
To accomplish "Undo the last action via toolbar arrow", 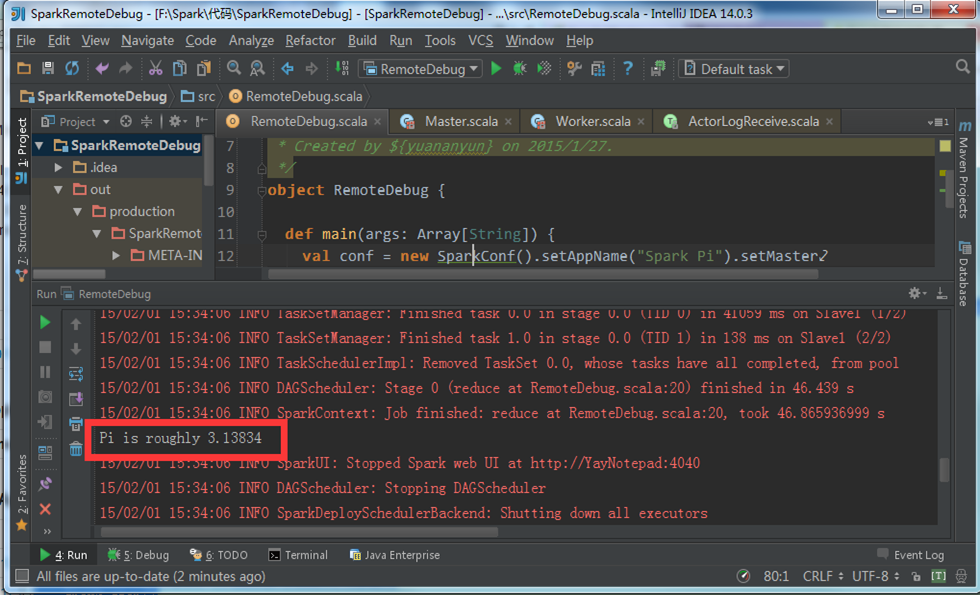I will (102, 68).
